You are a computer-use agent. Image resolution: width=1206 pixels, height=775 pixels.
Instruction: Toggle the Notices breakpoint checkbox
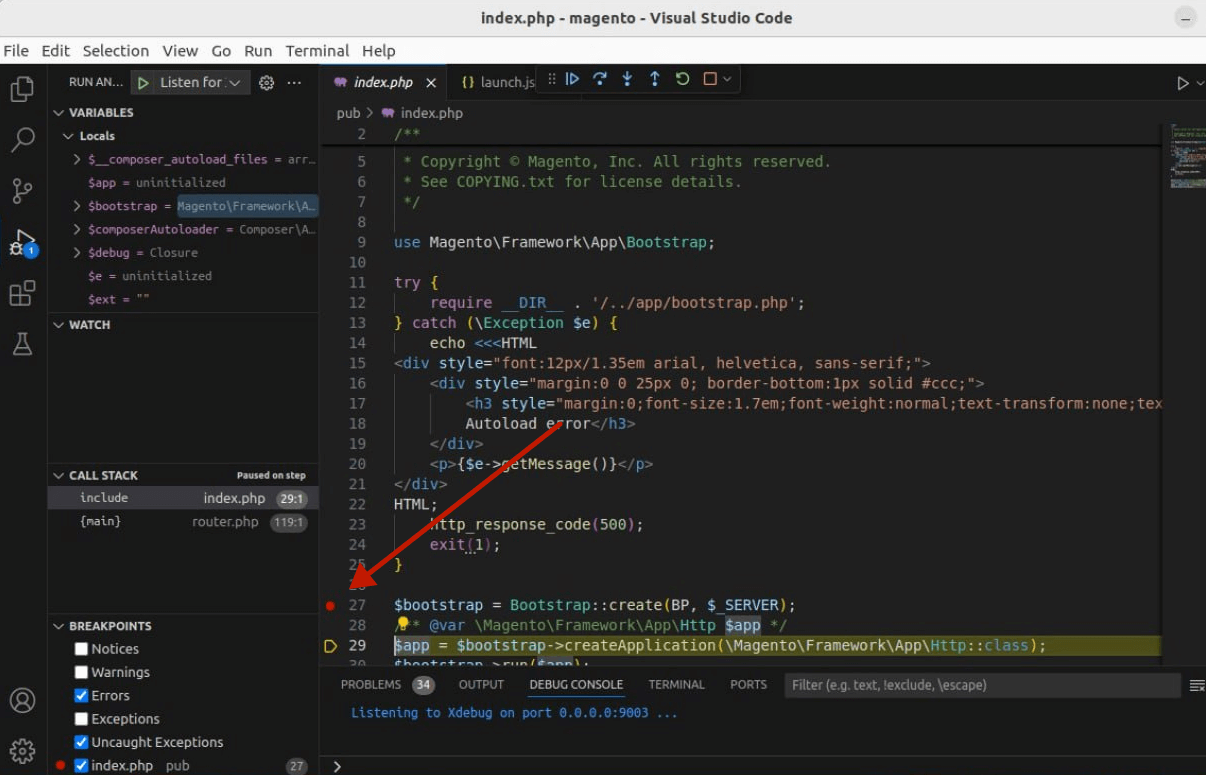(x=82, y=649)
